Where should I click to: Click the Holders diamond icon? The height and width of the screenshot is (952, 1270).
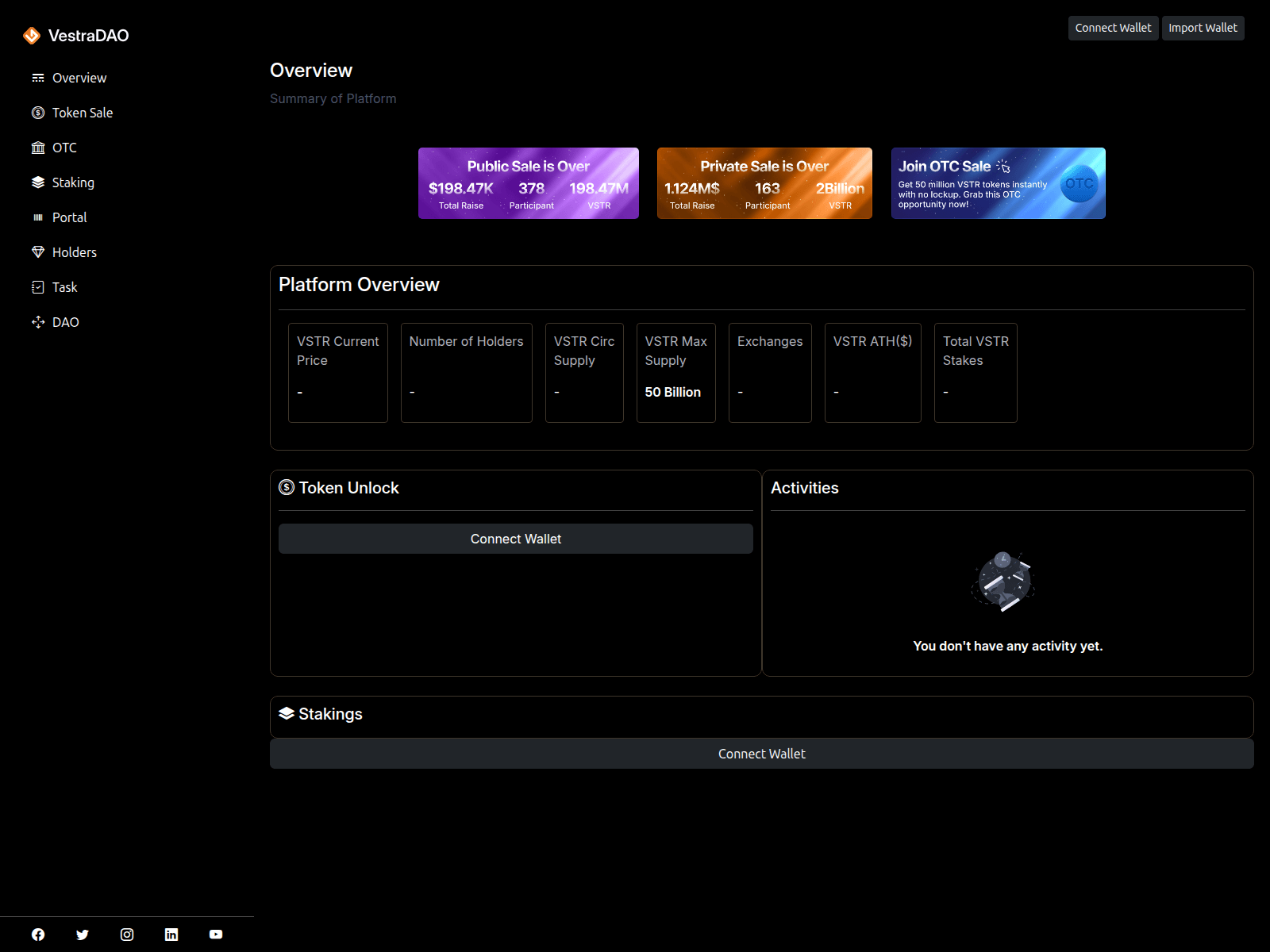(x=38, y=252)
